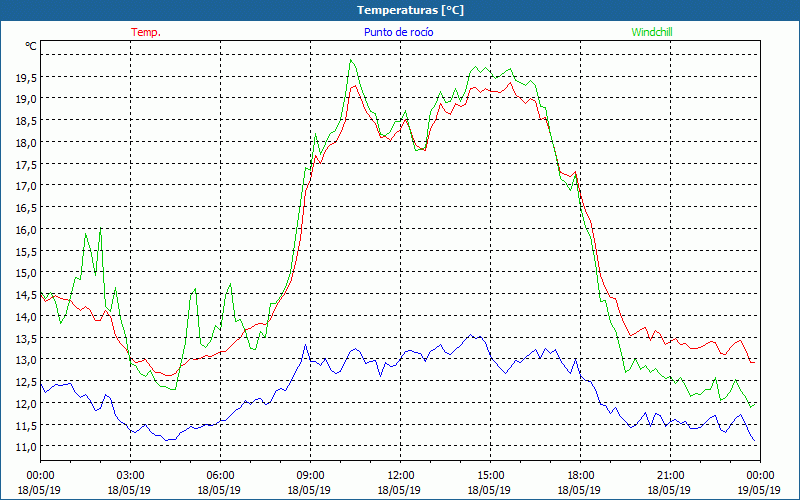Click the "11,5" y-axis value
This screenshot has height=500, width=800.
28,425
